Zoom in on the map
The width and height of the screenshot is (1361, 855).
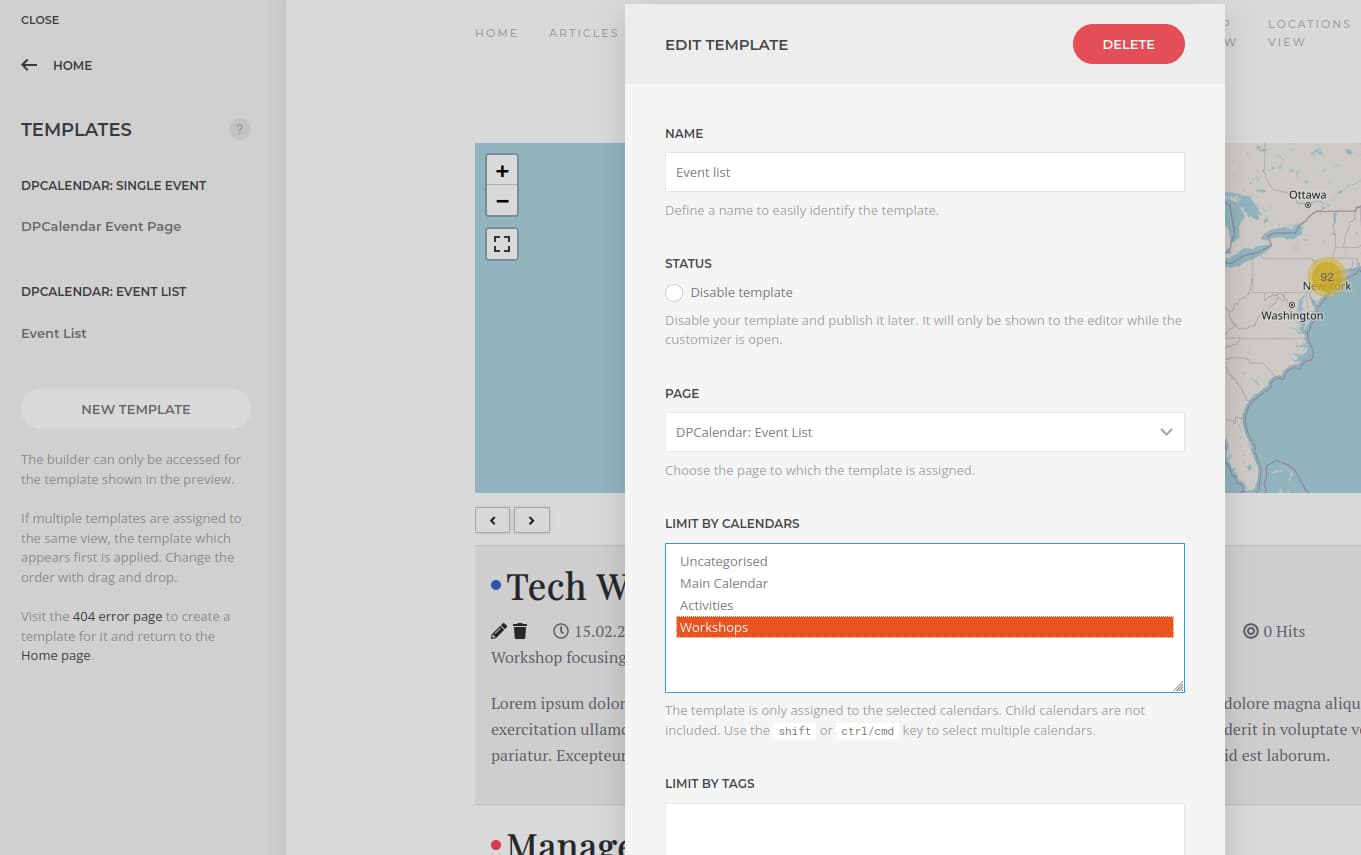coord(502,170)
